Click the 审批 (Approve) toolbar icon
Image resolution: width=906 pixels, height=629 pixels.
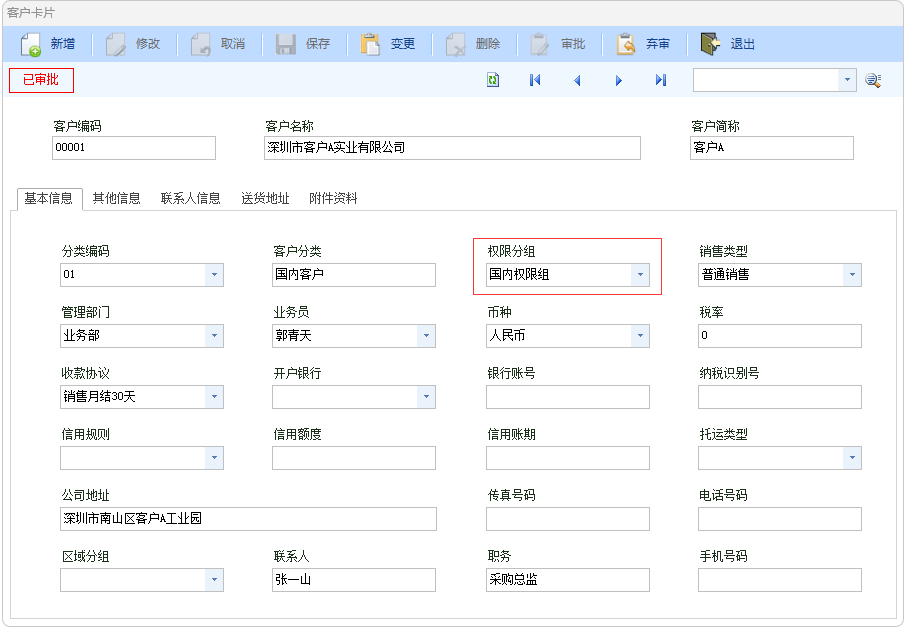[x=540, y=44]
